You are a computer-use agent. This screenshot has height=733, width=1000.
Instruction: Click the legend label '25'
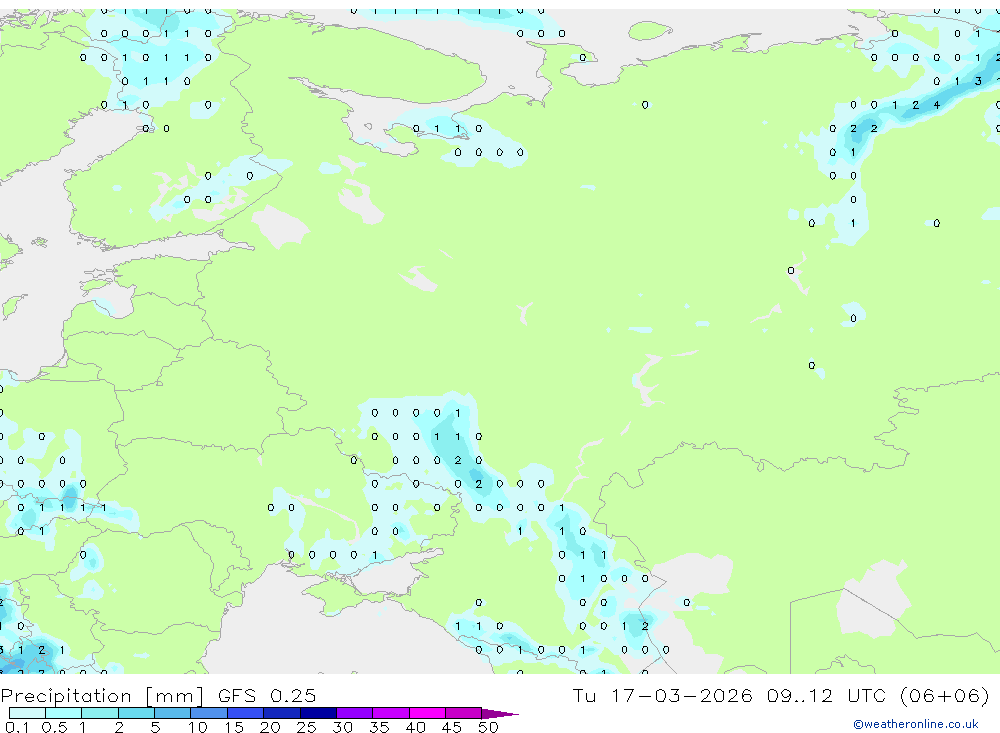(x=306, y=727)
